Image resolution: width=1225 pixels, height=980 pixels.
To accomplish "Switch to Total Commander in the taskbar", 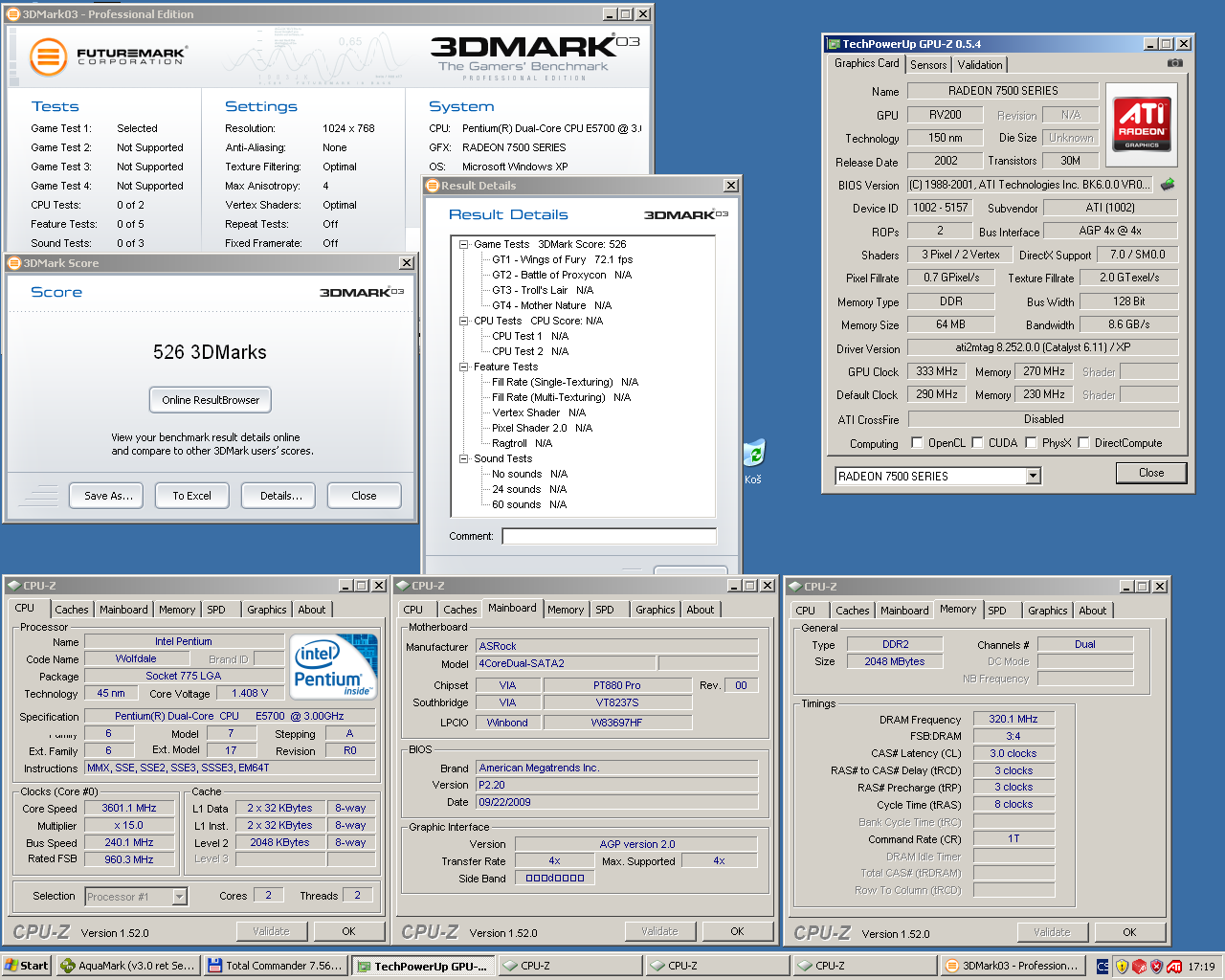I will tap(275, 966).
